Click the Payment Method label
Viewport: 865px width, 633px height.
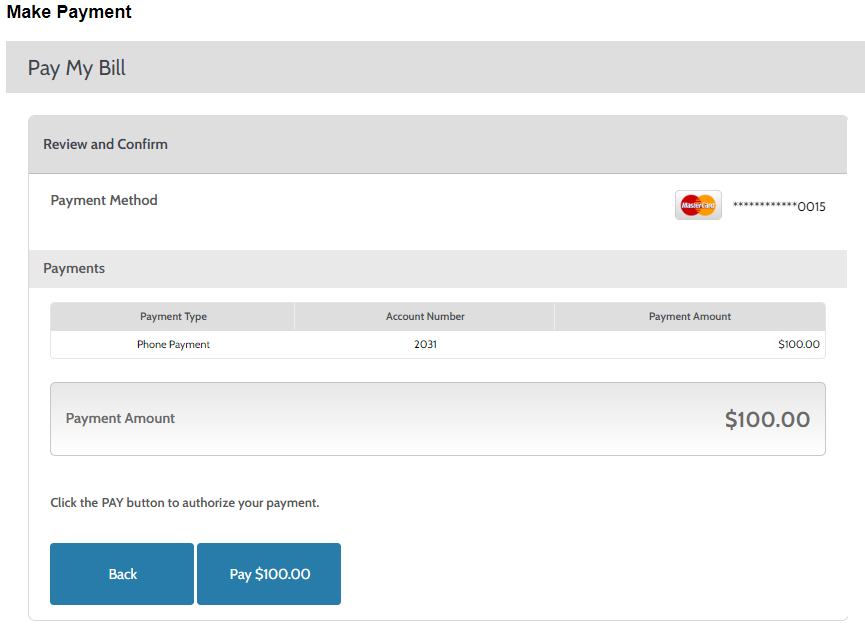(x=104, y=200)
